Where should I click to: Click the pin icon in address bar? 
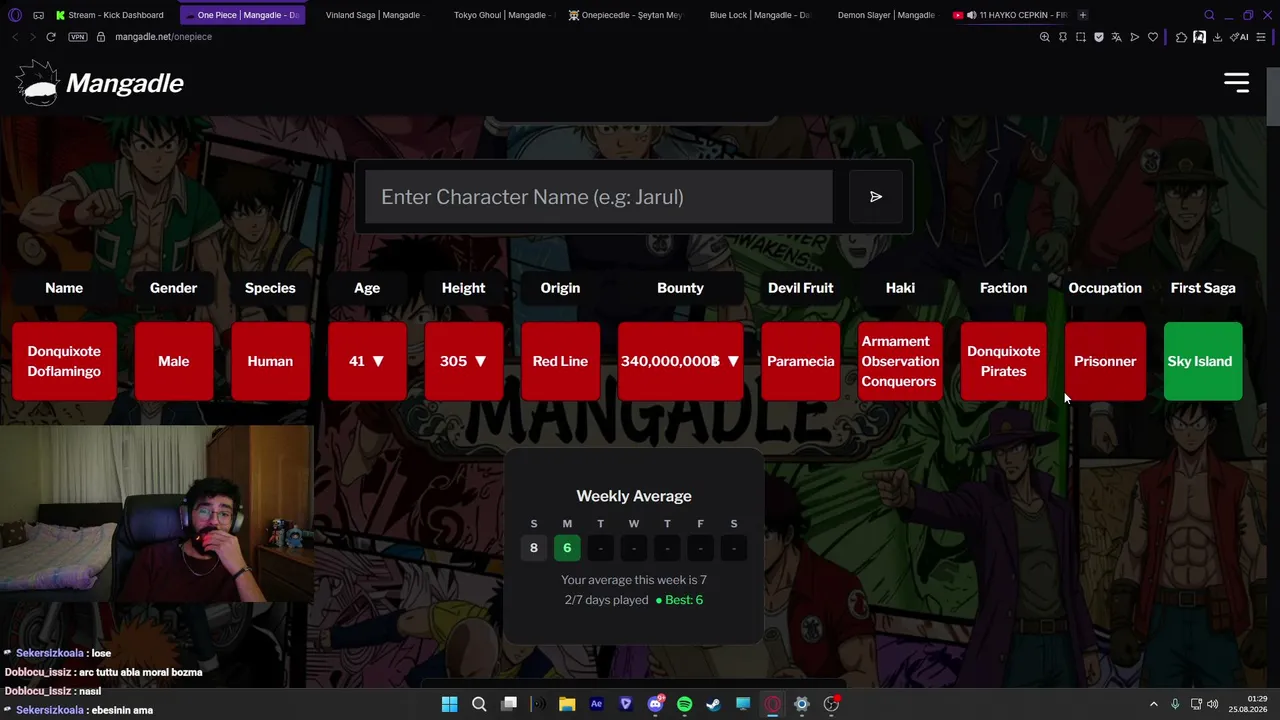(x=1063, y=37)
